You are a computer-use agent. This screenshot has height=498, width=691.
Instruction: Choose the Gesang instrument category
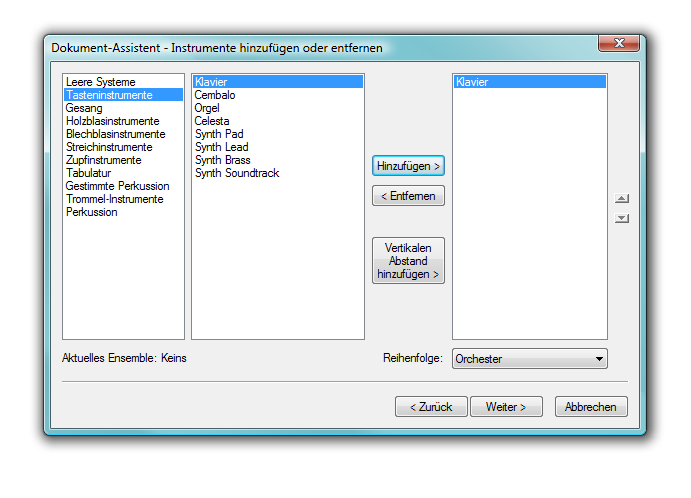point(84,108)
